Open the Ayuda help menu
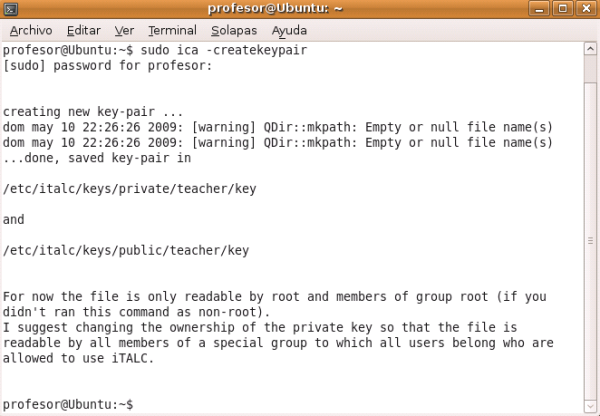Image resolution: width=600 pixels, height=416 pixels. 289,30
